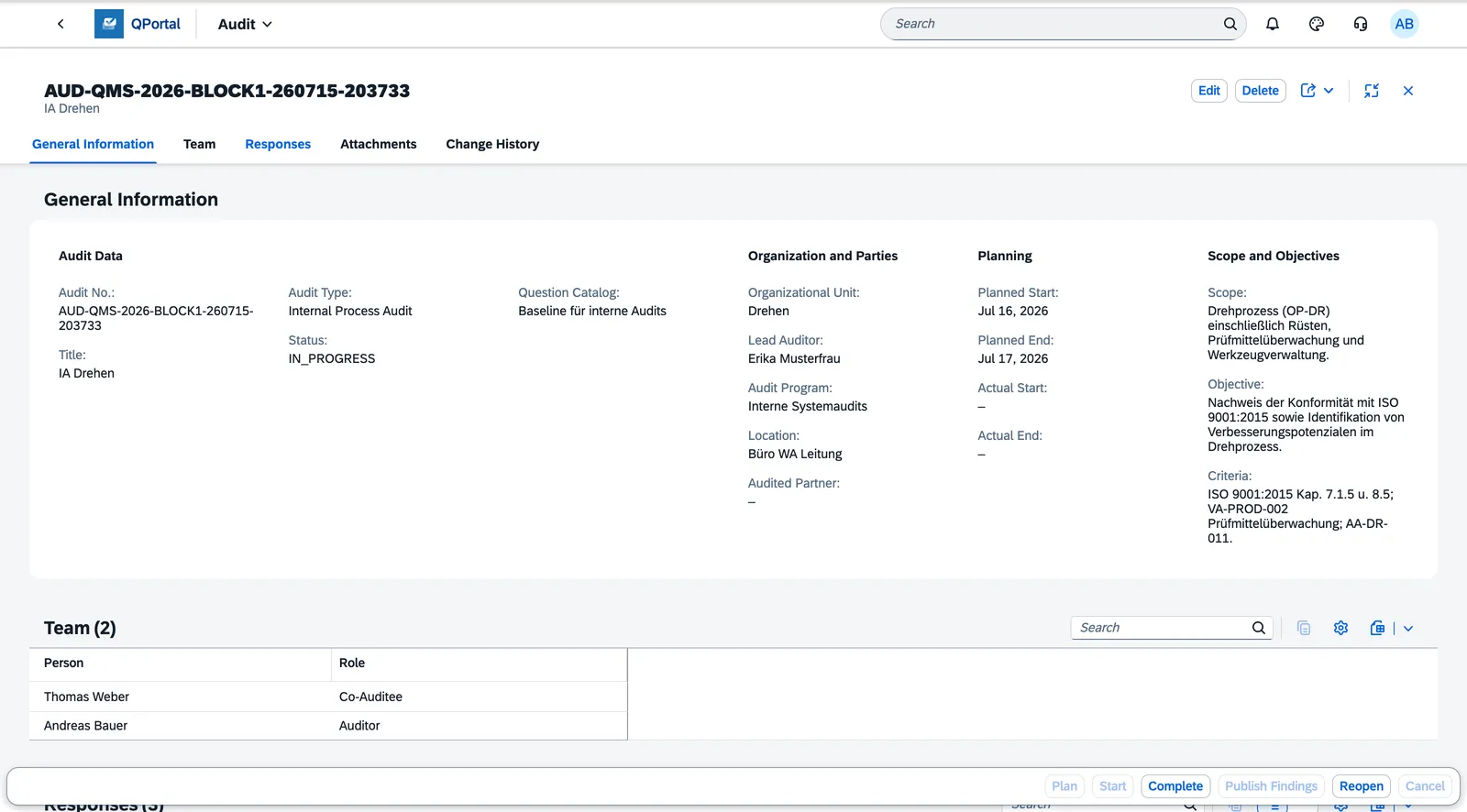The image size is (1467, 812).
Task: Click the Team table search magnifier
Action: pos(1259,628)
